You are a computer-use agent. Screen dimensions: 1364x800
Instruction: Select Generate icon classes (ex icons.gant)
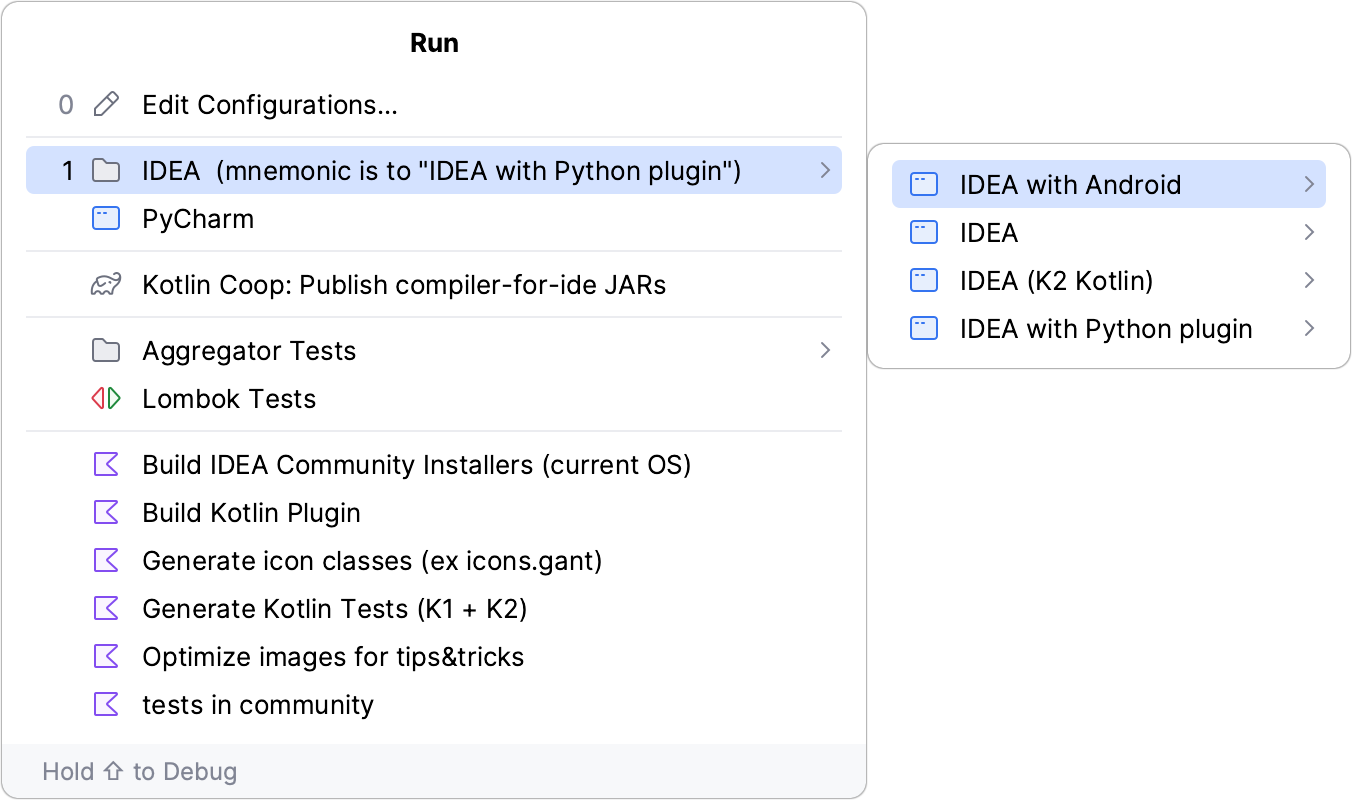coord(434,561)
